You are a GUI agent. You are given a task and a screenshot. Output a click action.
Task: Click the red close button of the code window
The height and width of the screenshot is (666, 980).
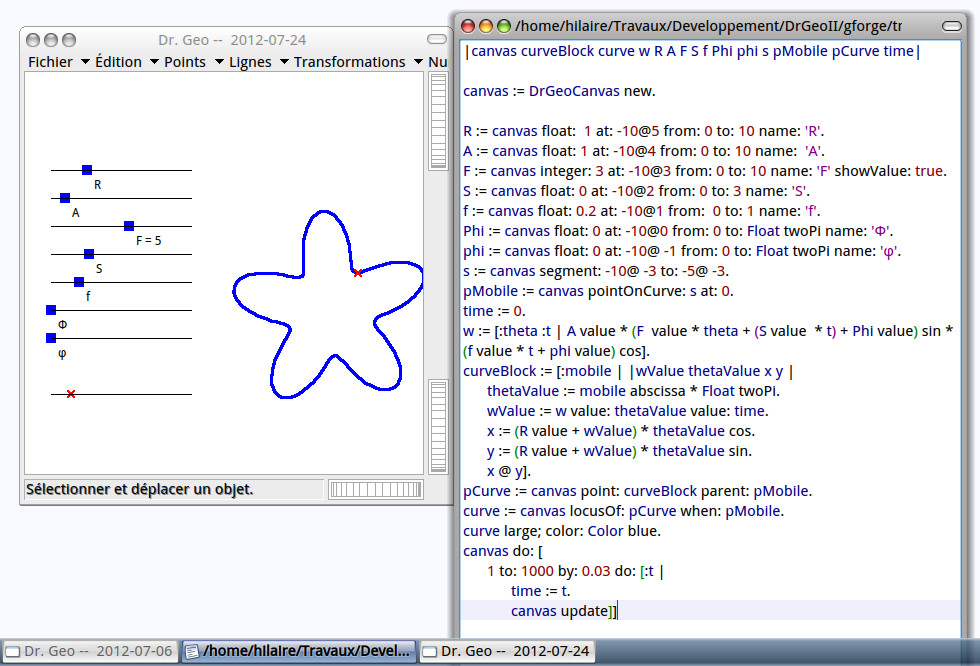468,26
